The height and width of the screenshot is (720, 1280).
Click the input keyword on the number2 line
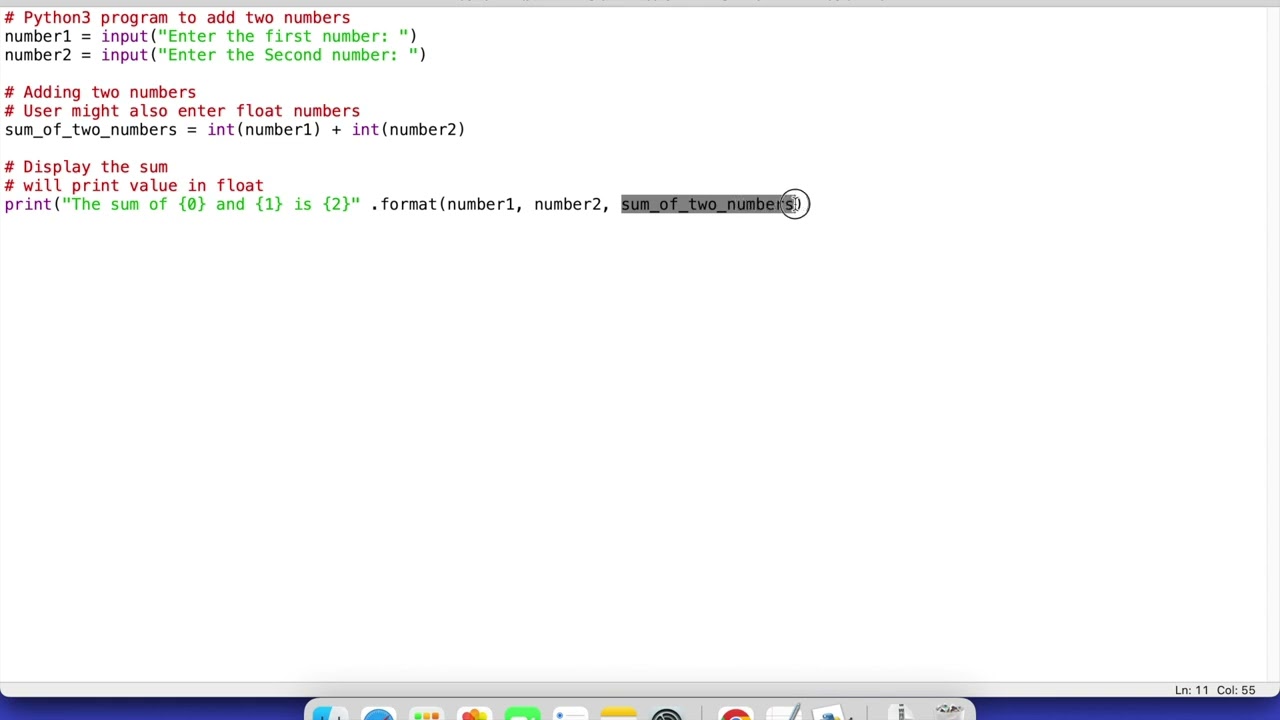125,55
